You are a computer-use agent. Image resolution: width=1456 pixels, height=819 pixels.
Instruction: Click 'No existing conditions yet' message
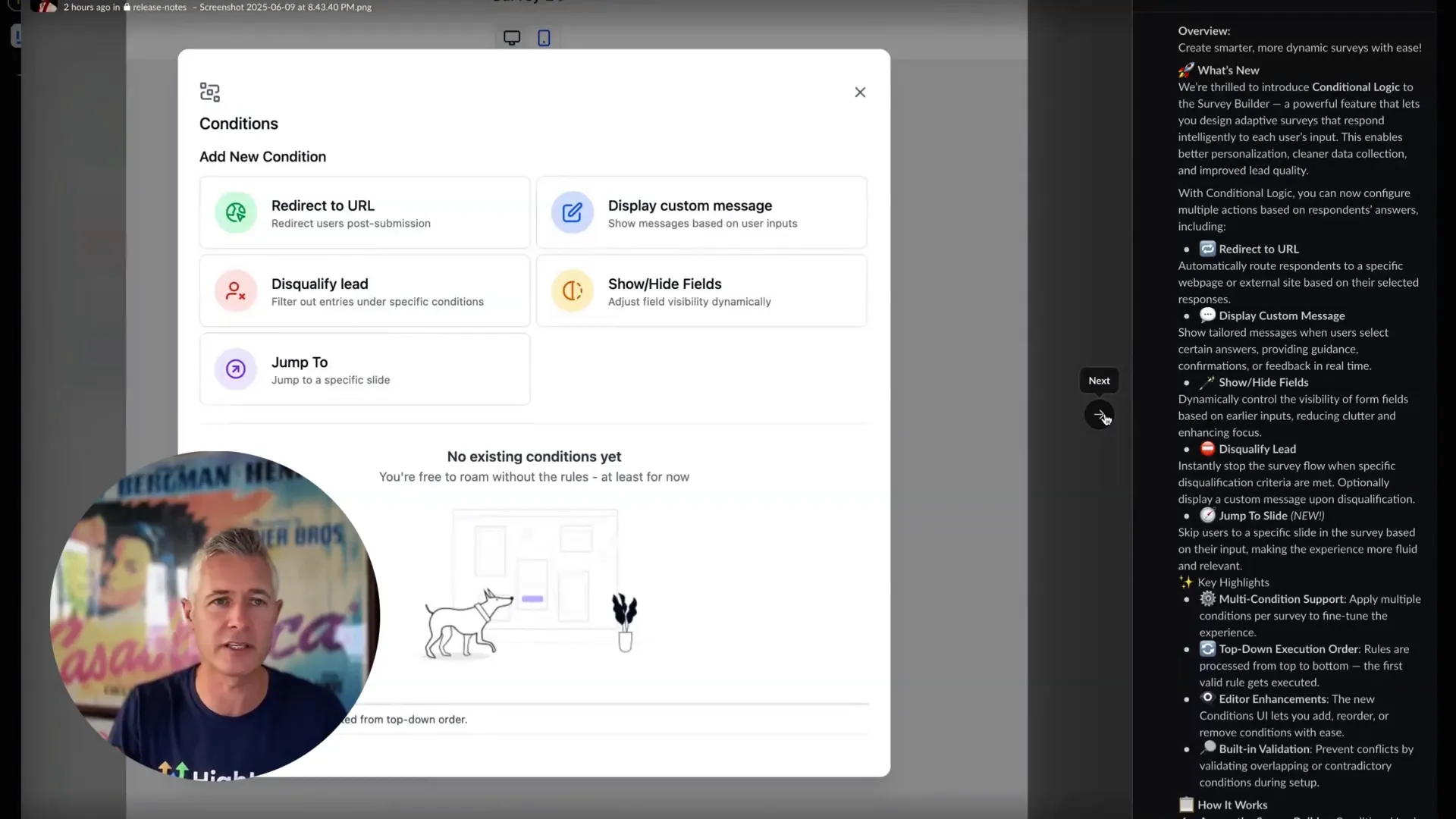point(534,457)
